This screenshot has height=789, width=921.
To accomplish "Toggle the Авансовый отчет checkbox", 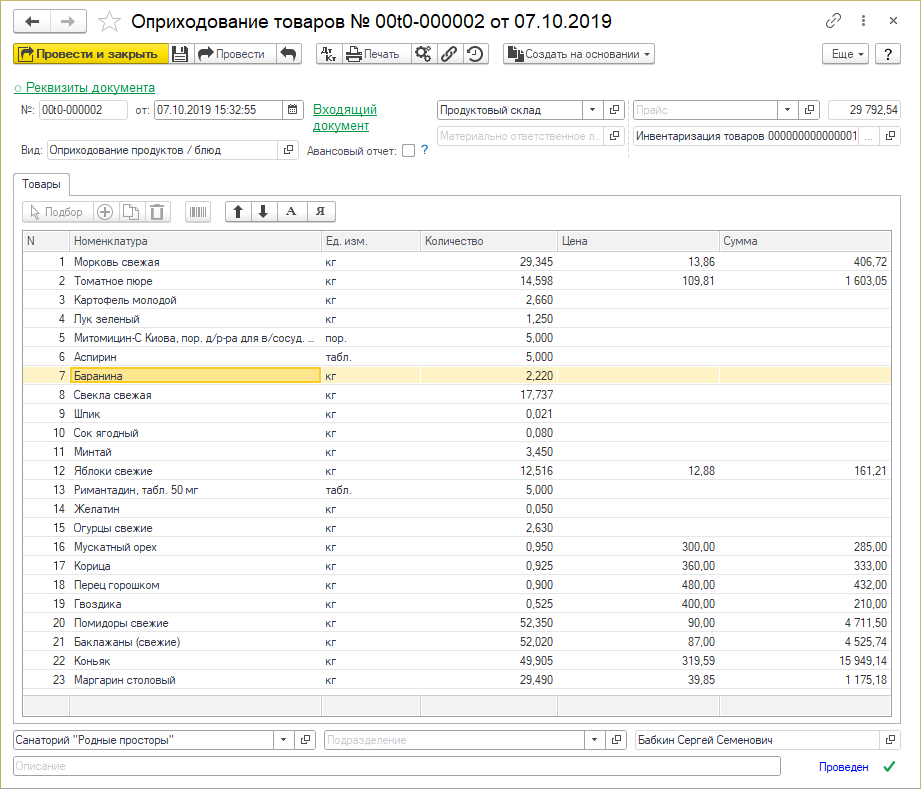I will (x=408, y=151).
